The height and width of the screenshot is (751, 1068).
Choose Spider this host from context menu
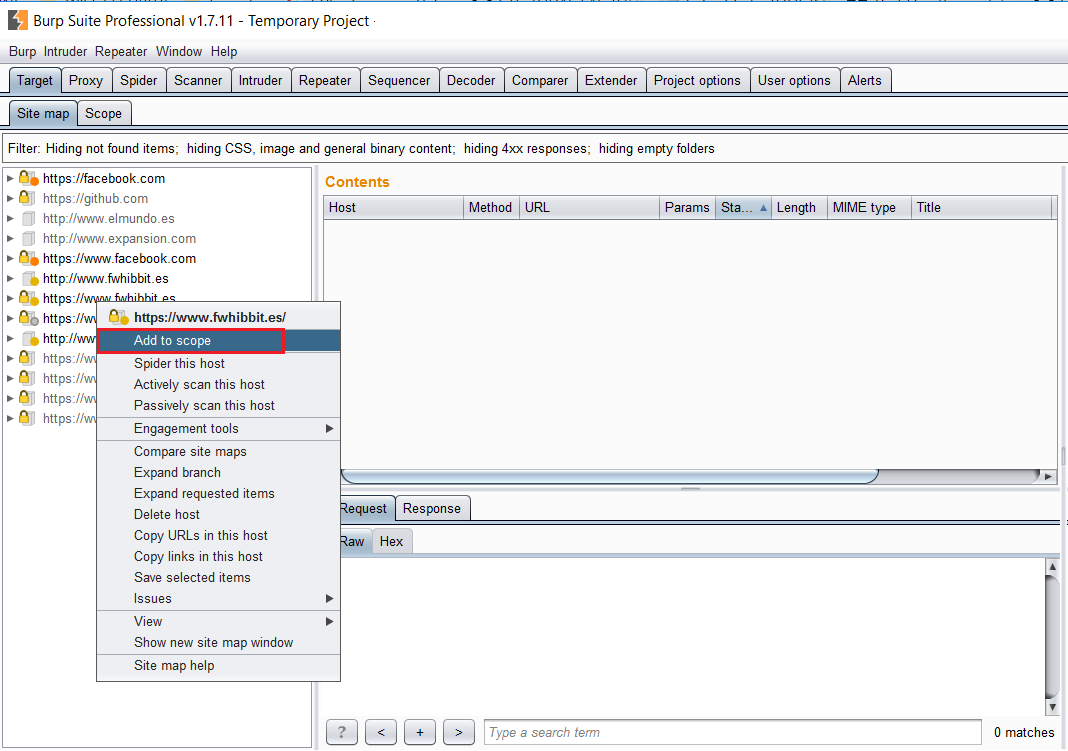[179, 364]
